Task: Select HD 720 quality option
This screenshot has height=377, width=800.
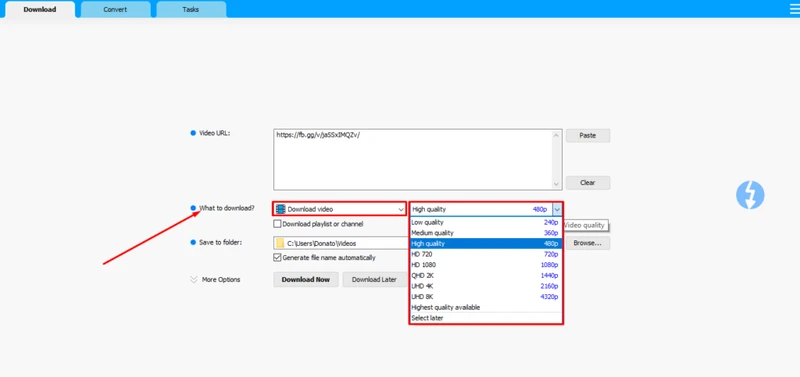Action: click(485, 254)
